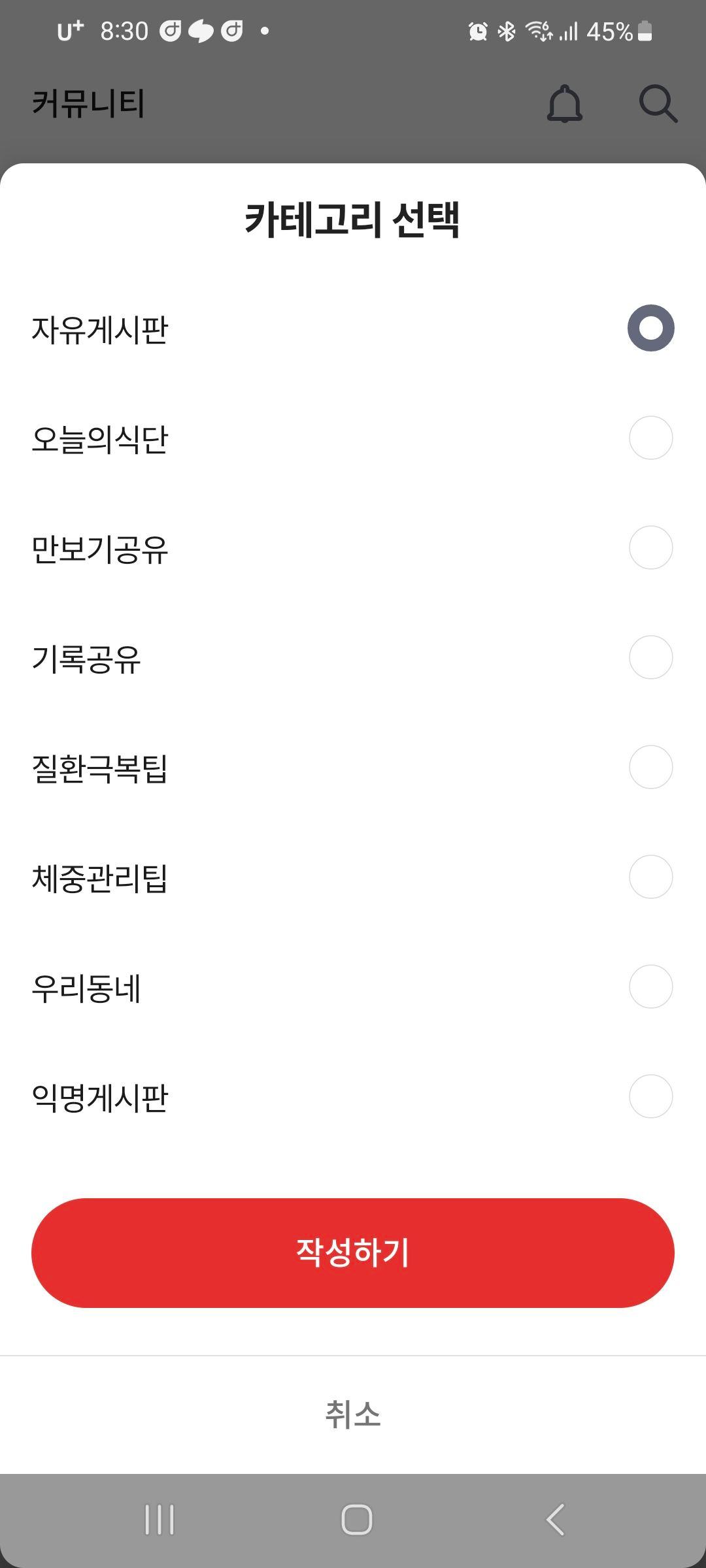The width and height of the screenshot is (706, 1568).
Task: Pick the 익명게시판 category label
Action: 100,1098
